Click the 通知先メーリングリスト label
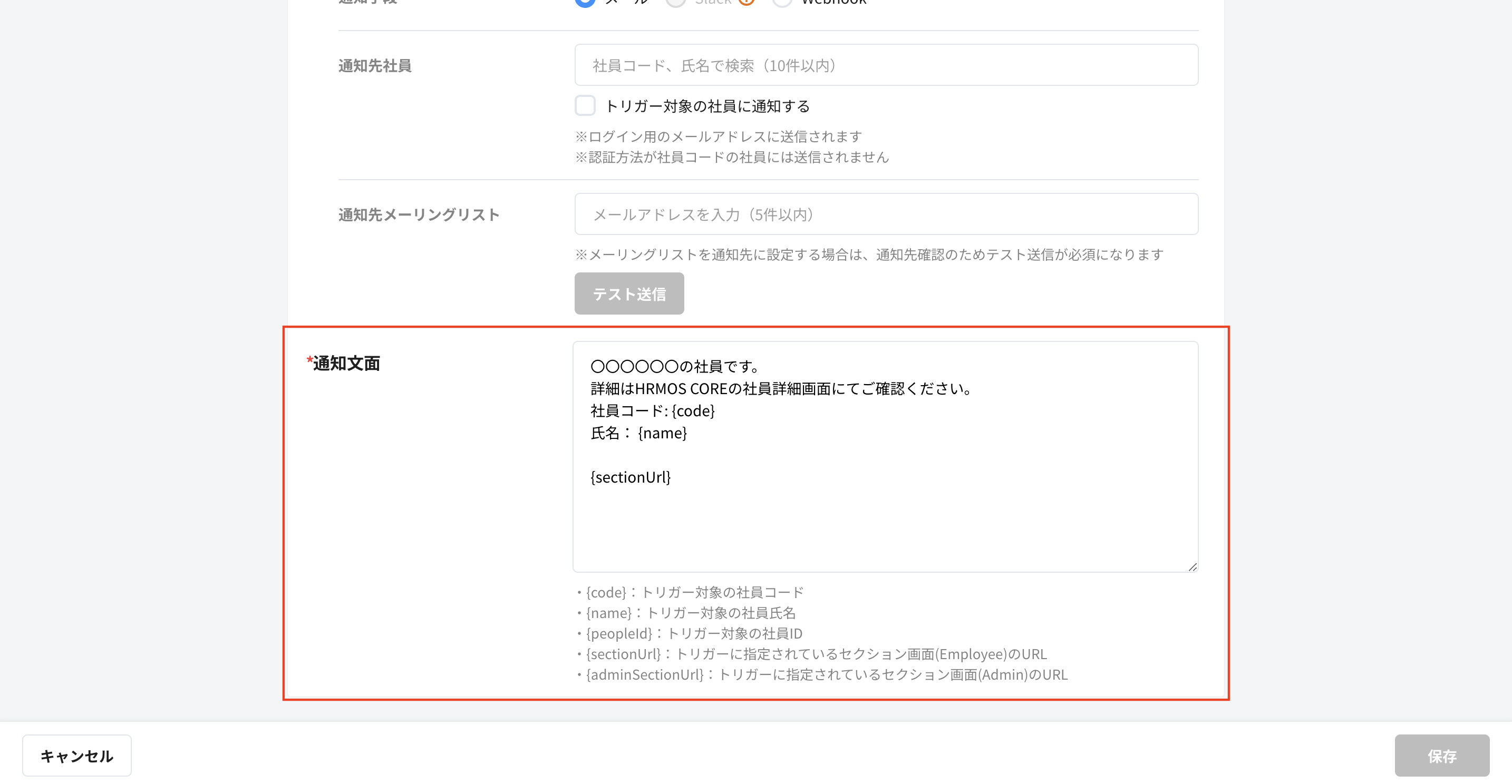Screen dimensions: 1512x784 point(419,214)
